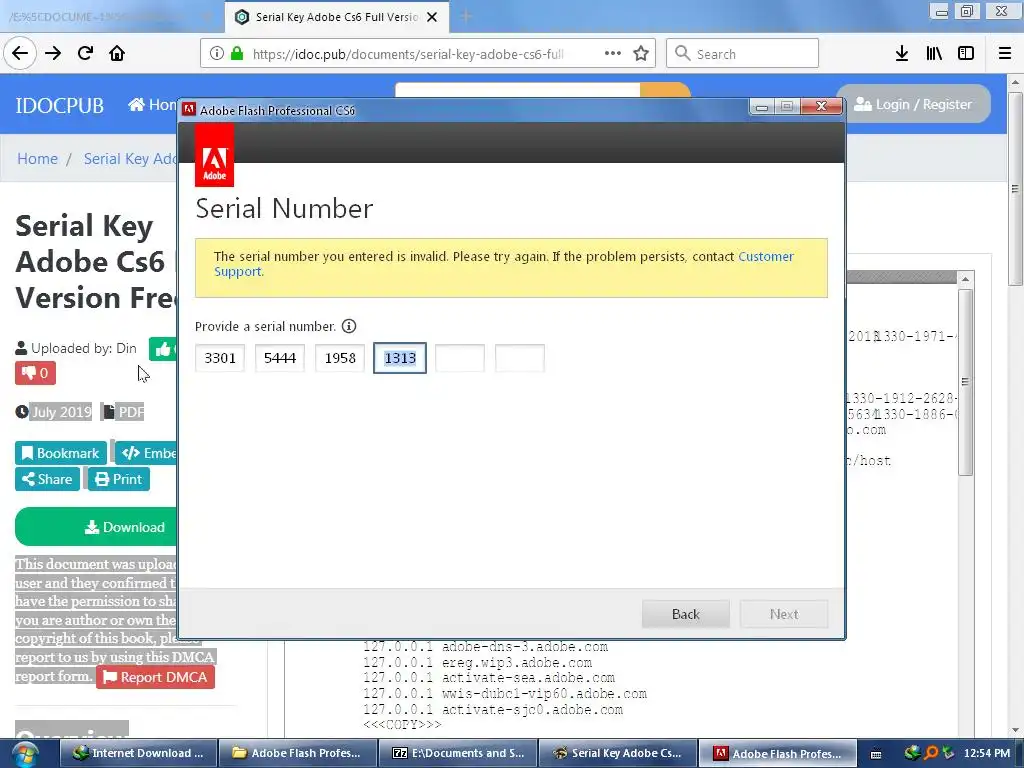Click the first serial field containing 3301
The width and height of the screenshot is (1024, 768).
pyautogui.click(x=220, y=358)
